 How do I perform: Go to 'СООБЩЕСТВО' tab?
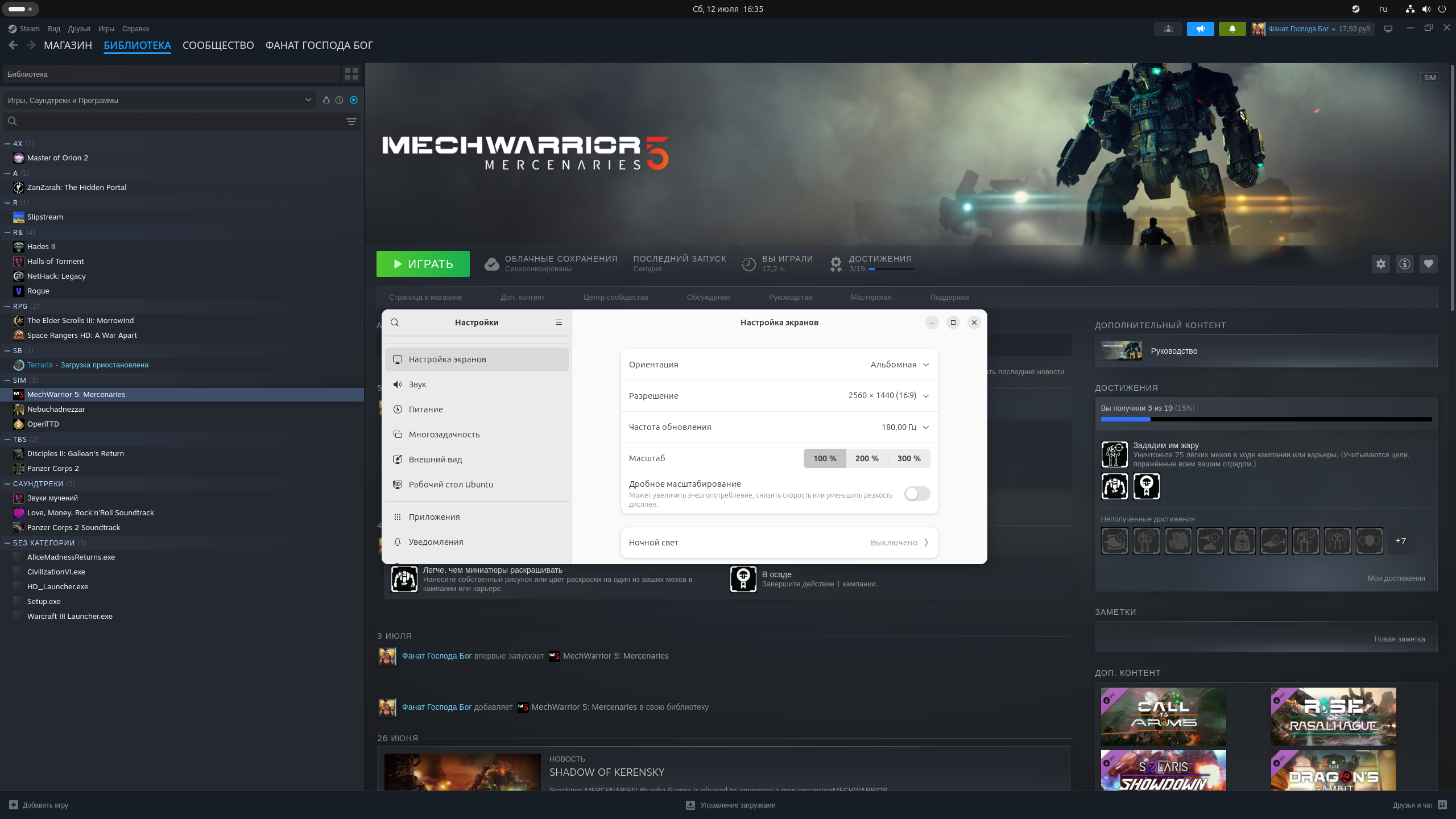(218, 45)
